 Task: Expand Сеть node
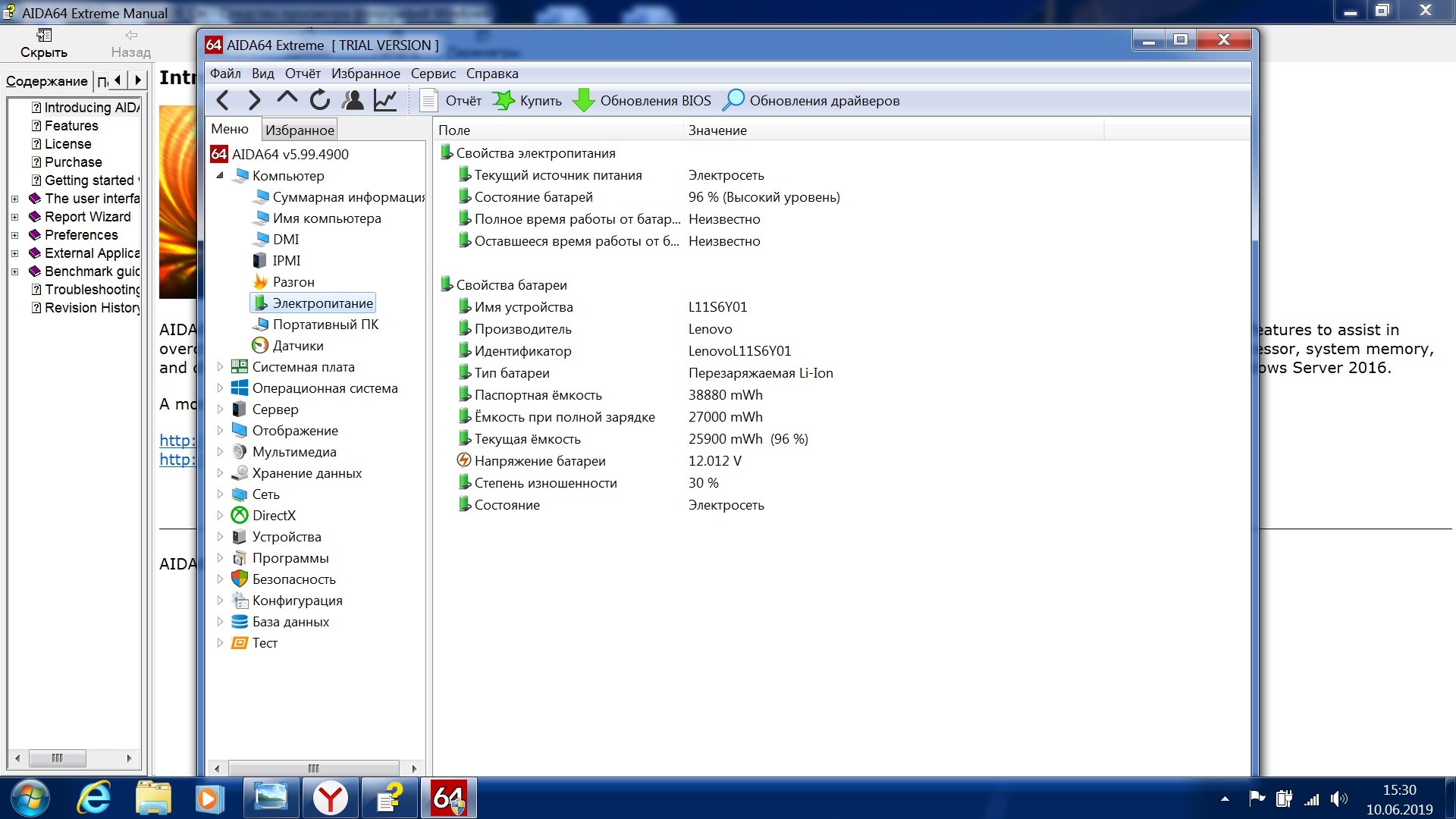(220, 494)
